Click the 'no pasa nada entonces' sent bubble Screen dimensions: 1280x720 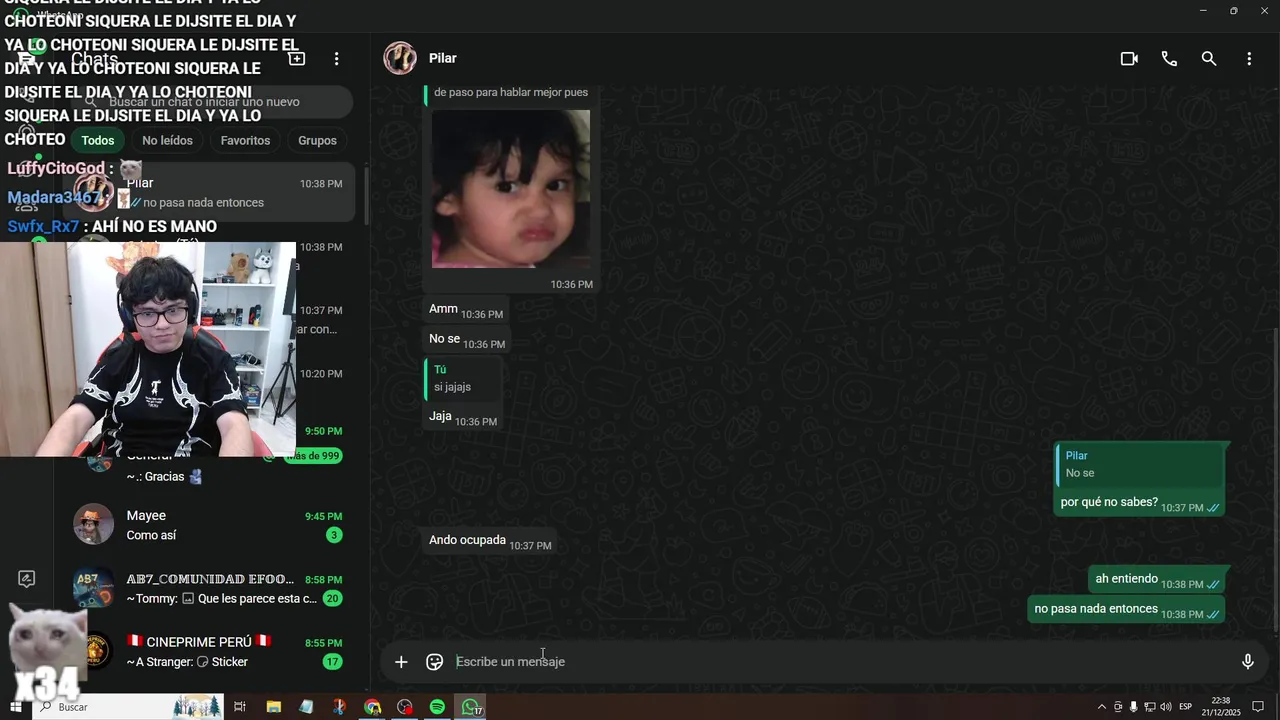(1127, 610)
